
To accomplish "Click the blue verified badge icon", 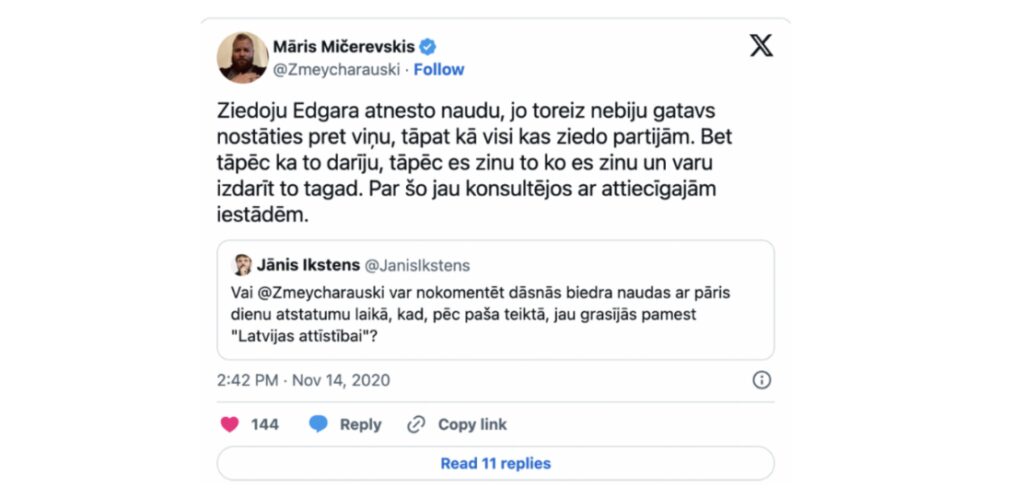I will (428, 47).
